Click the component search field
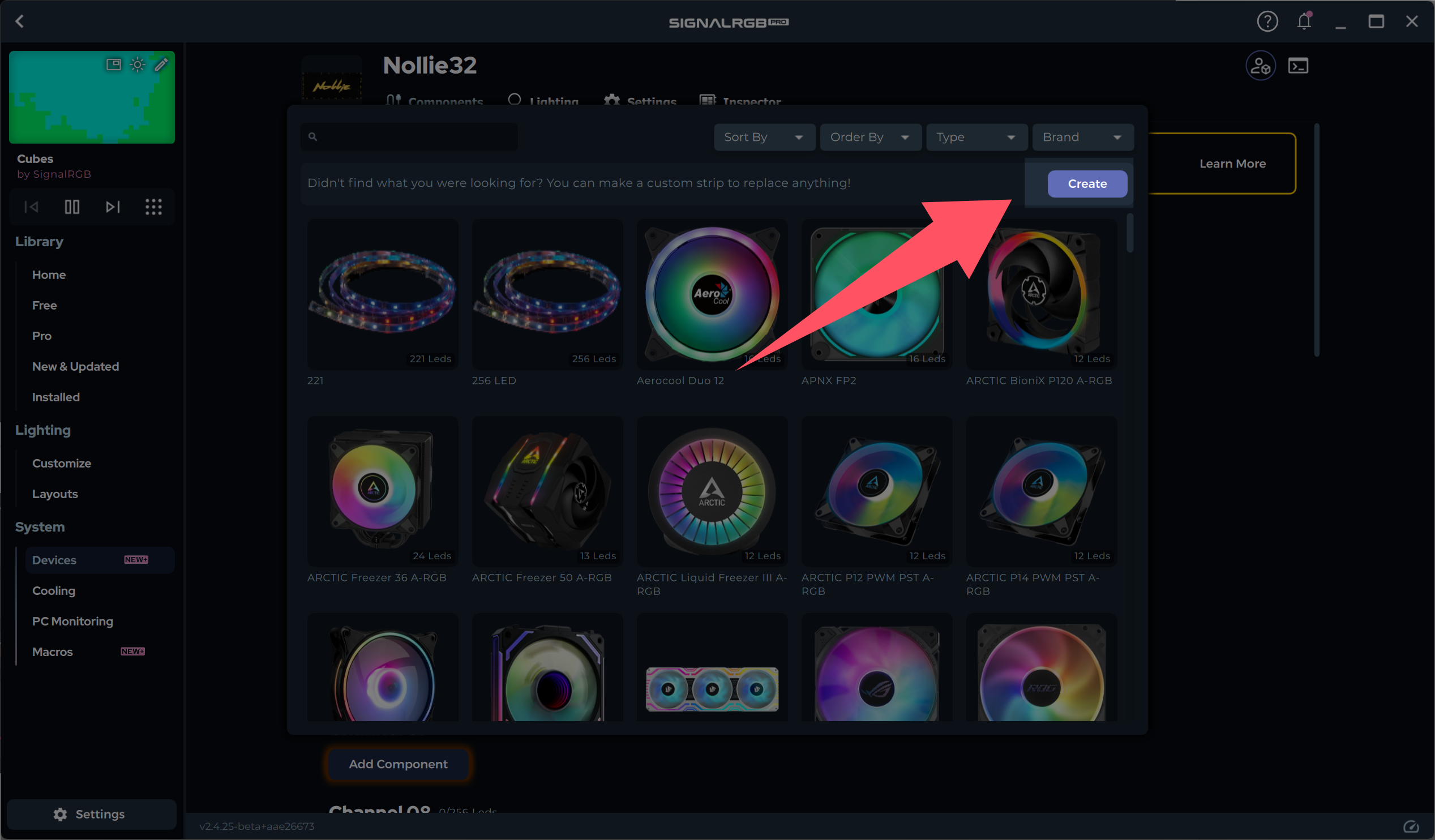 tap(409, 137)
